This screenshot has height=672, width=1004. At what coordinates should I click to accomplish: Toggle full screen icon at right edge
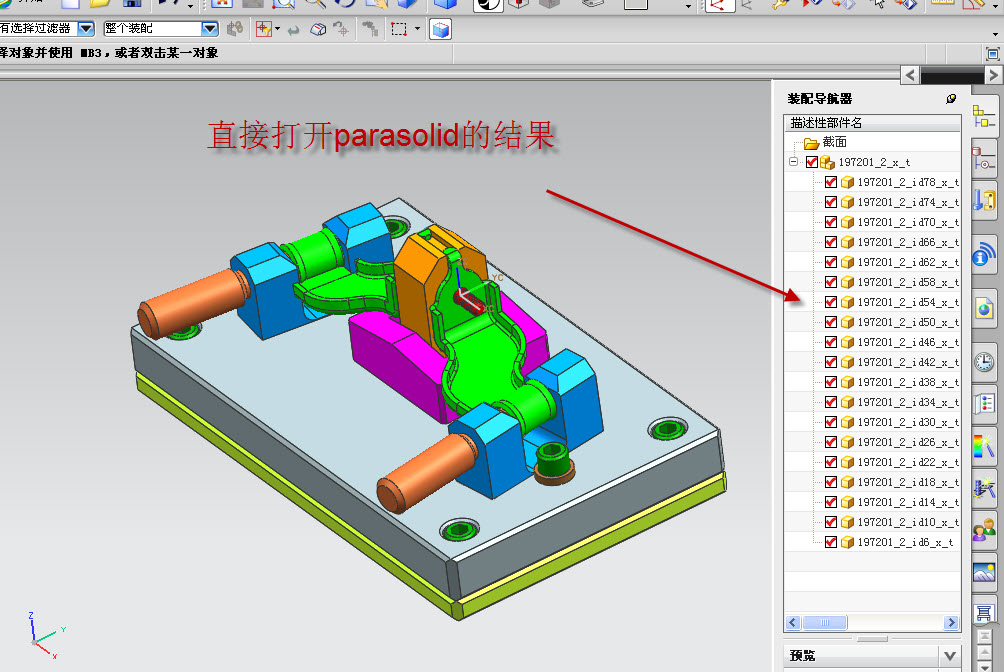click(x=992, y=54)
